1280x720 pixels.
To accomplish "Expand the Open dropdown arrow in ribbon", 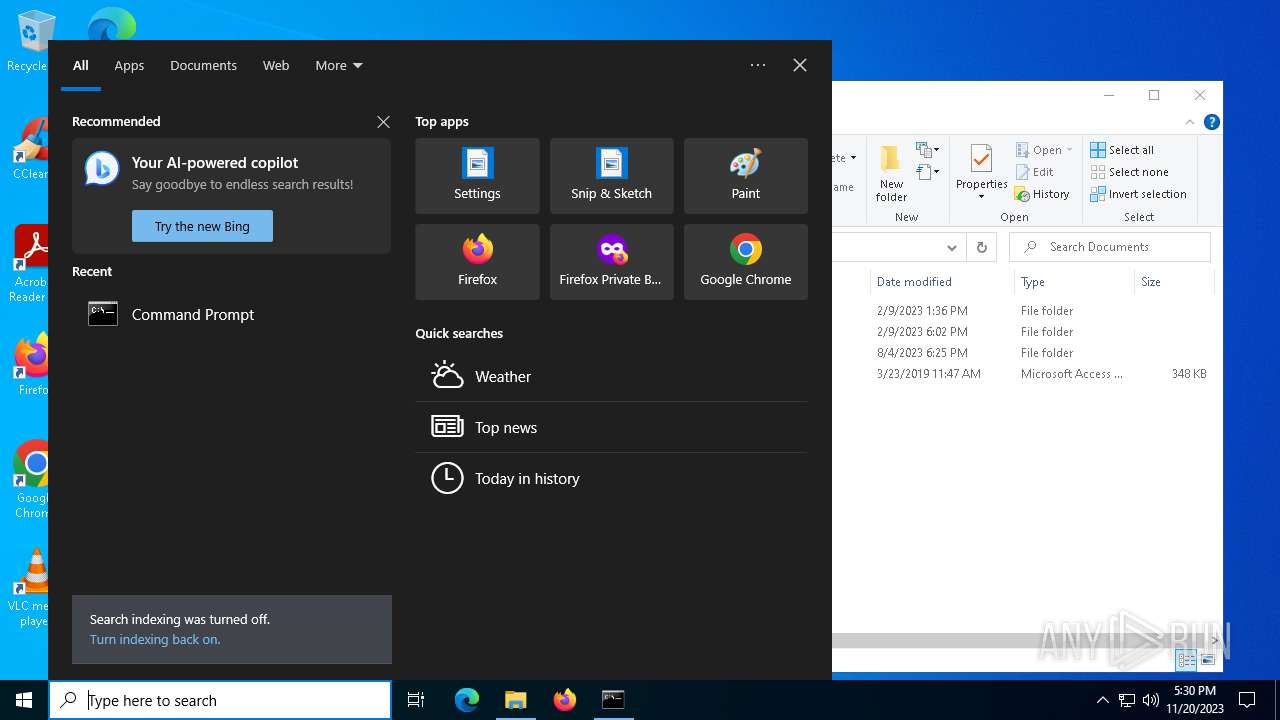I will tap(1069, 150).
